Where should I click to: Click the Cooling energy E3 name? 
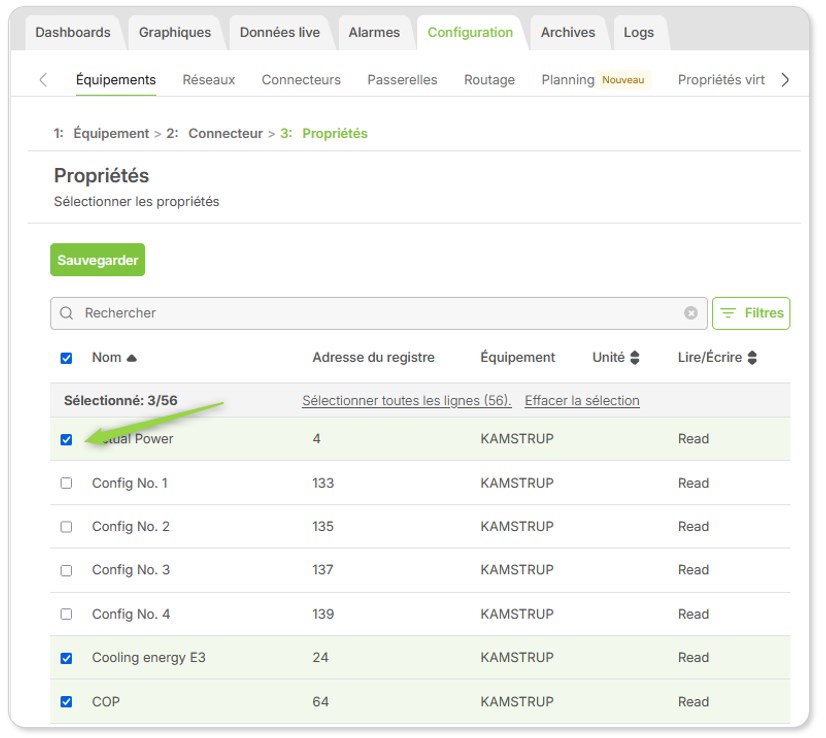pos(149,658)
